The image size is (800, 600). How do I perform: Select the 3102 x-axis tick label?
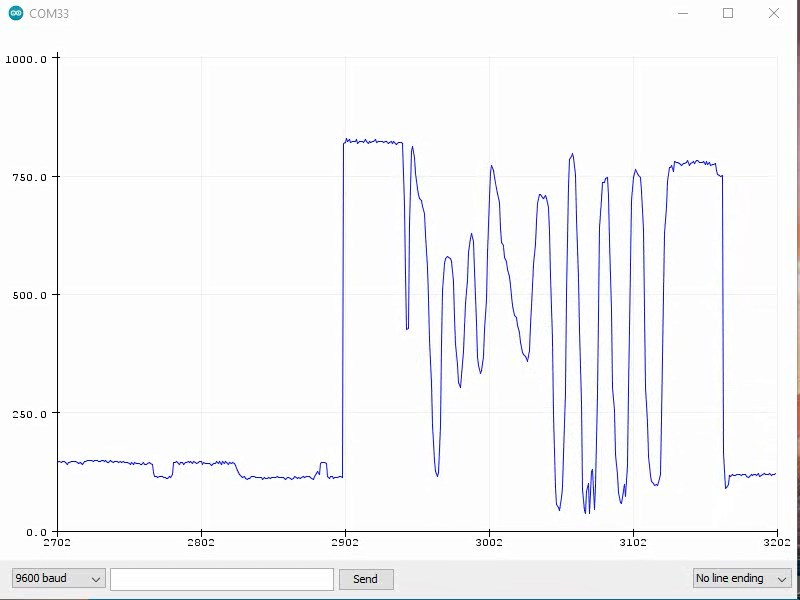633,543
